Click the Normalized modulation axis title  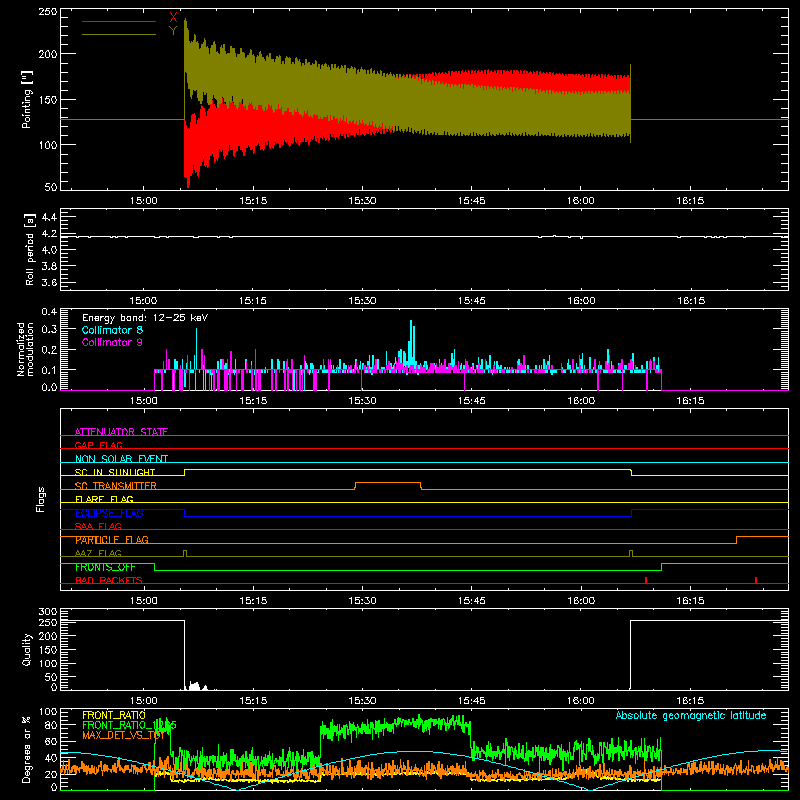click(x=25, y=349)
